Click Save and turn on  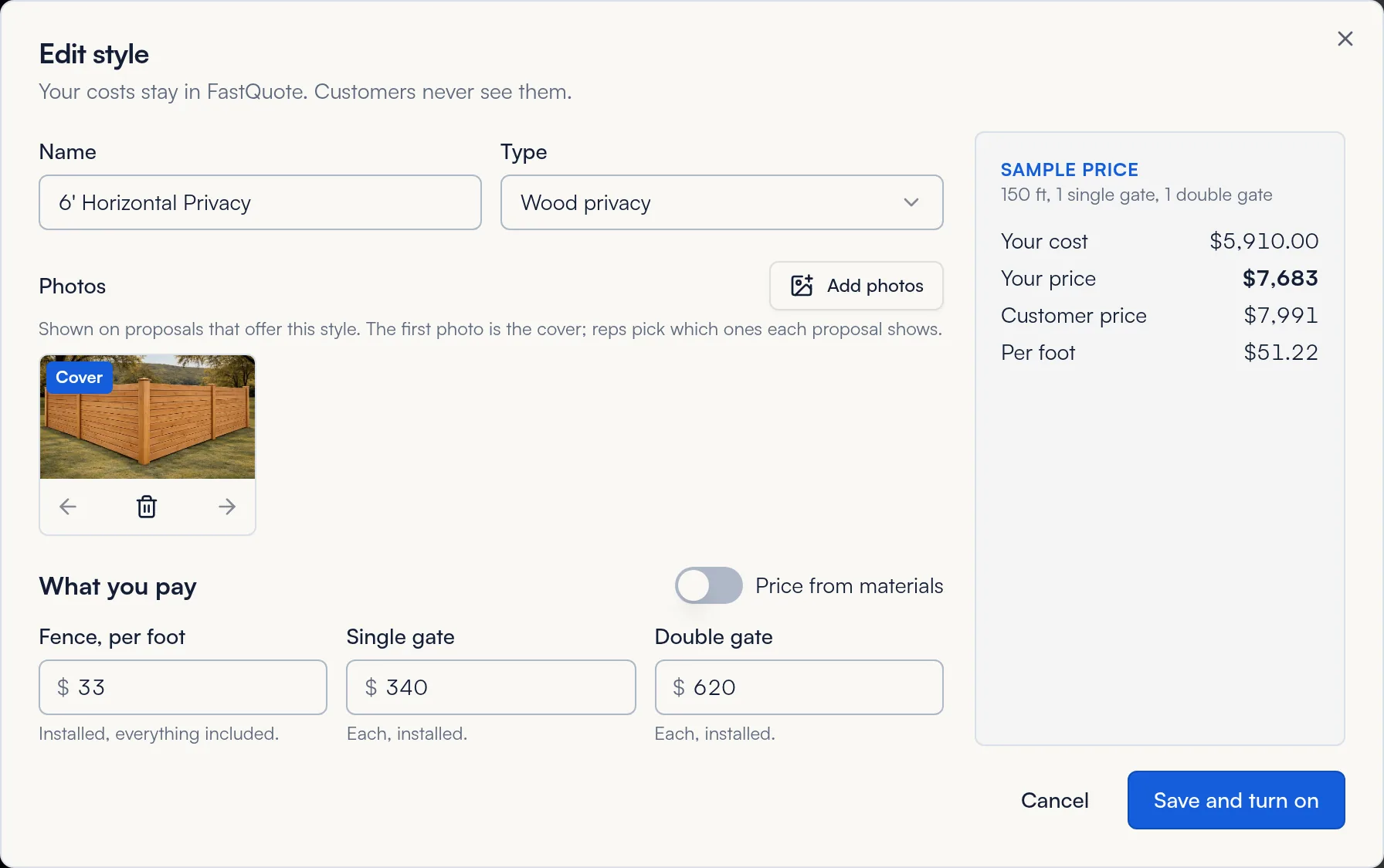[x=1236, y=800]
